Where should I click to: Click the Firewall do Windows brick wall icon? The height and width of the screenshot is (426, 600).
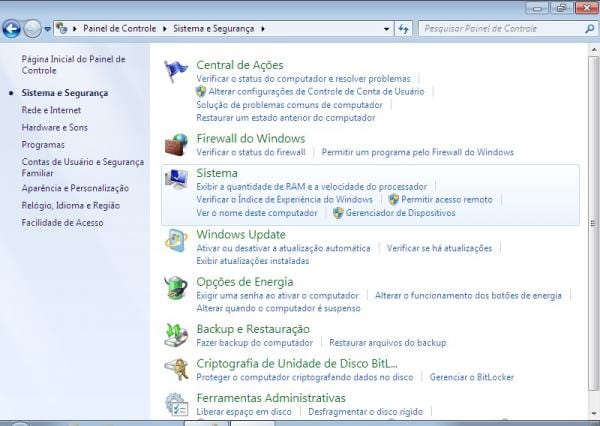(x=176, y=144)
